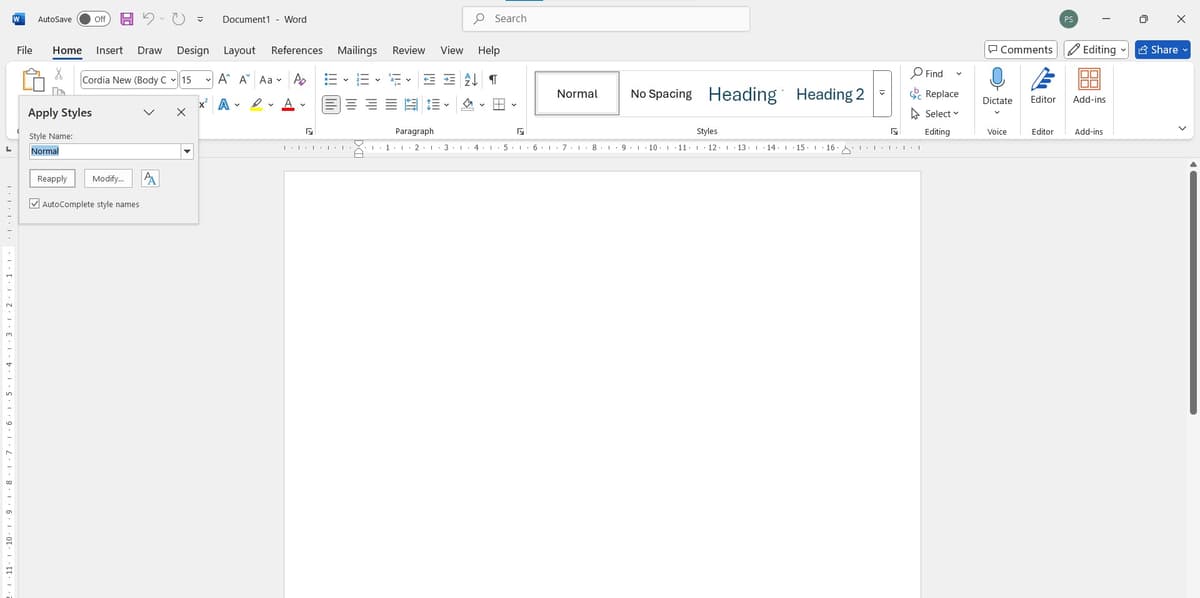Open line and paragraph spacing options
The image size is (1200, 598).
437,104
